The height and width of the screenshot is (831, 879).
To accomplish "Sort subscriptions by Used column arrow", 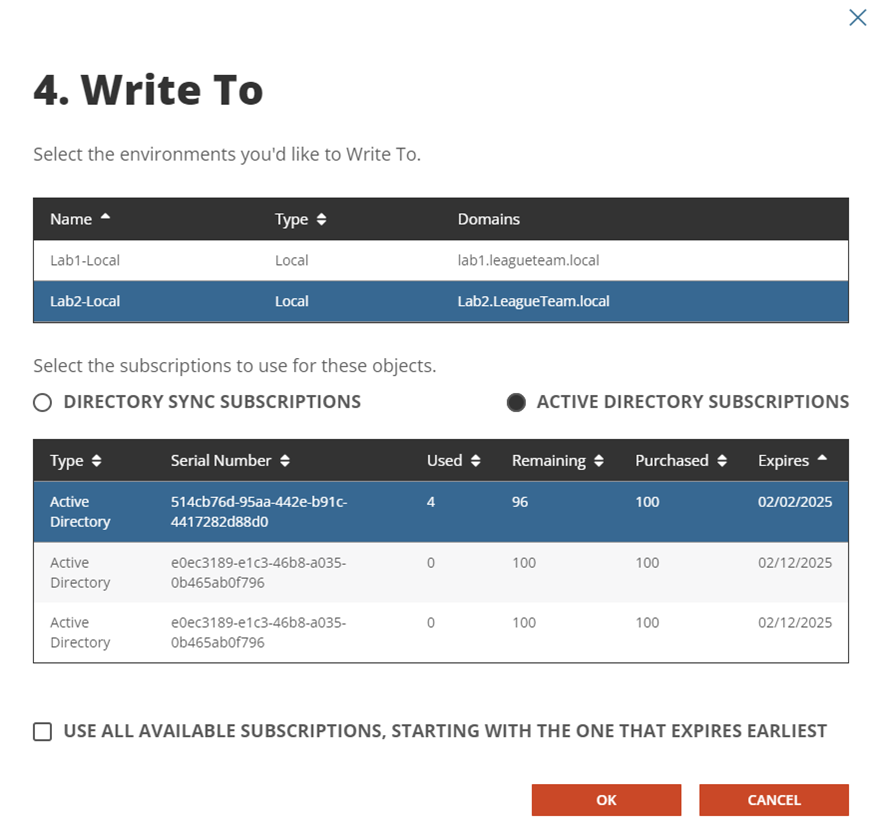I will 476,461.
